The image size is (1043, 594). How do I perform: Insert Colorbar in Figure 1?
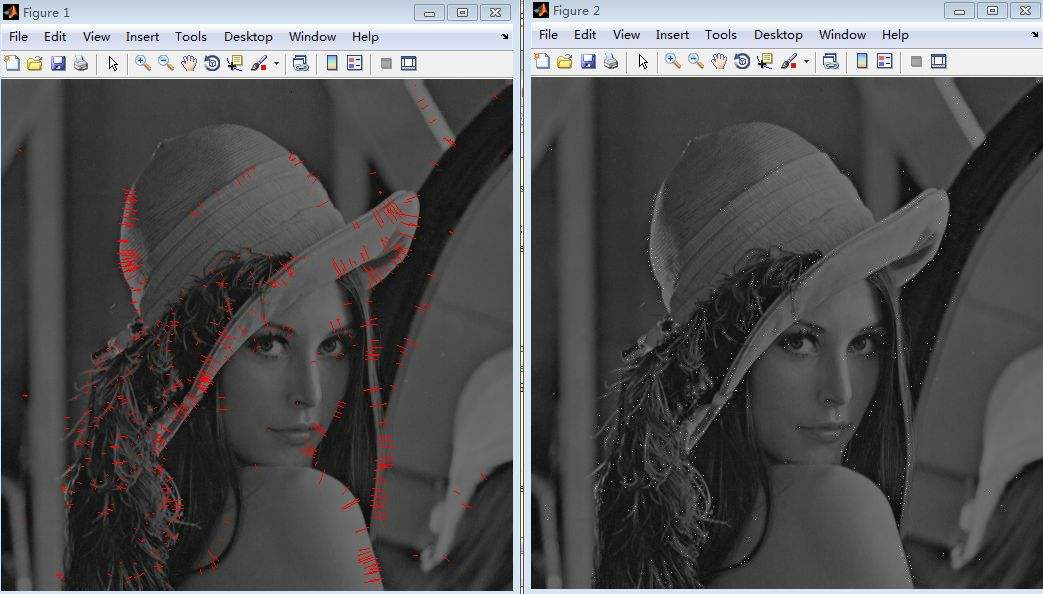tap(332, 63)
